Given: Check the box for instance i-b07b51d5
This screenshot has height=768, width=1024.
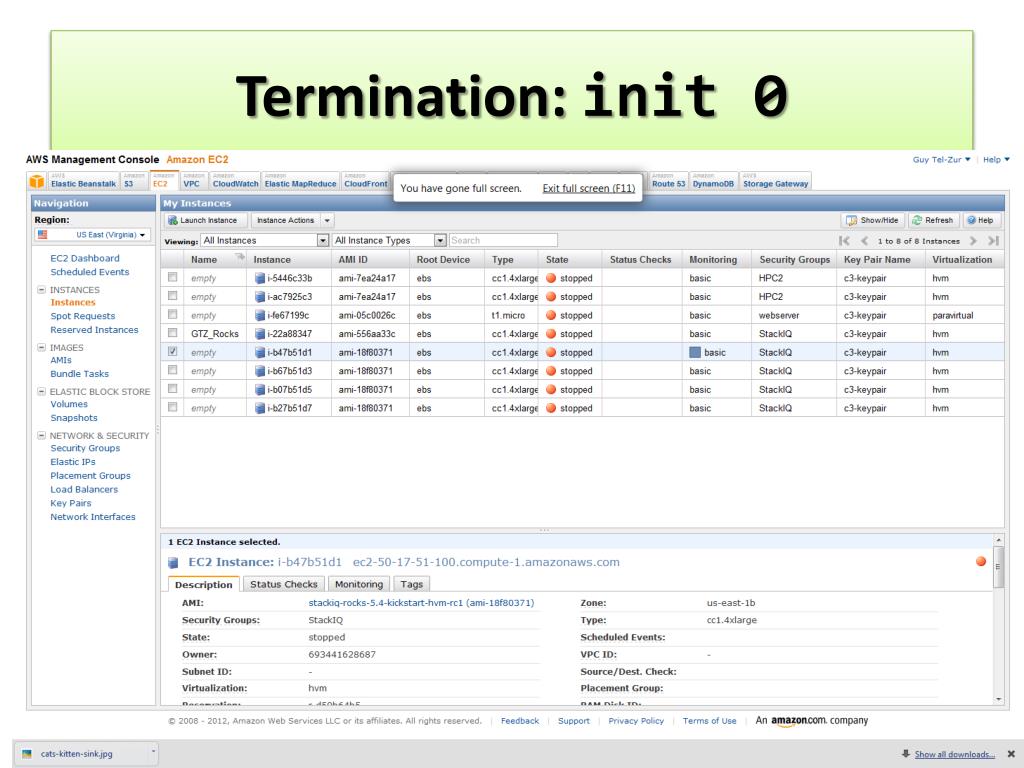Looking at the screenshot, I should [x=172, y=389].
